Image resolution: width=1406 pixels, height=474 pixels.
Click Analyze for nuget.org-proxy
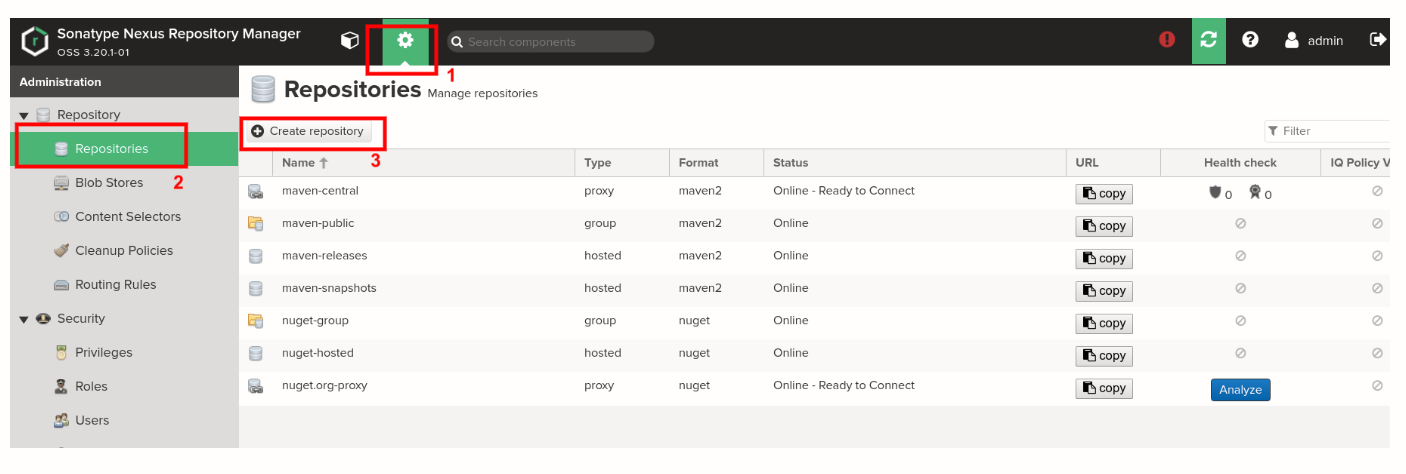click(x=1240, y=390)
